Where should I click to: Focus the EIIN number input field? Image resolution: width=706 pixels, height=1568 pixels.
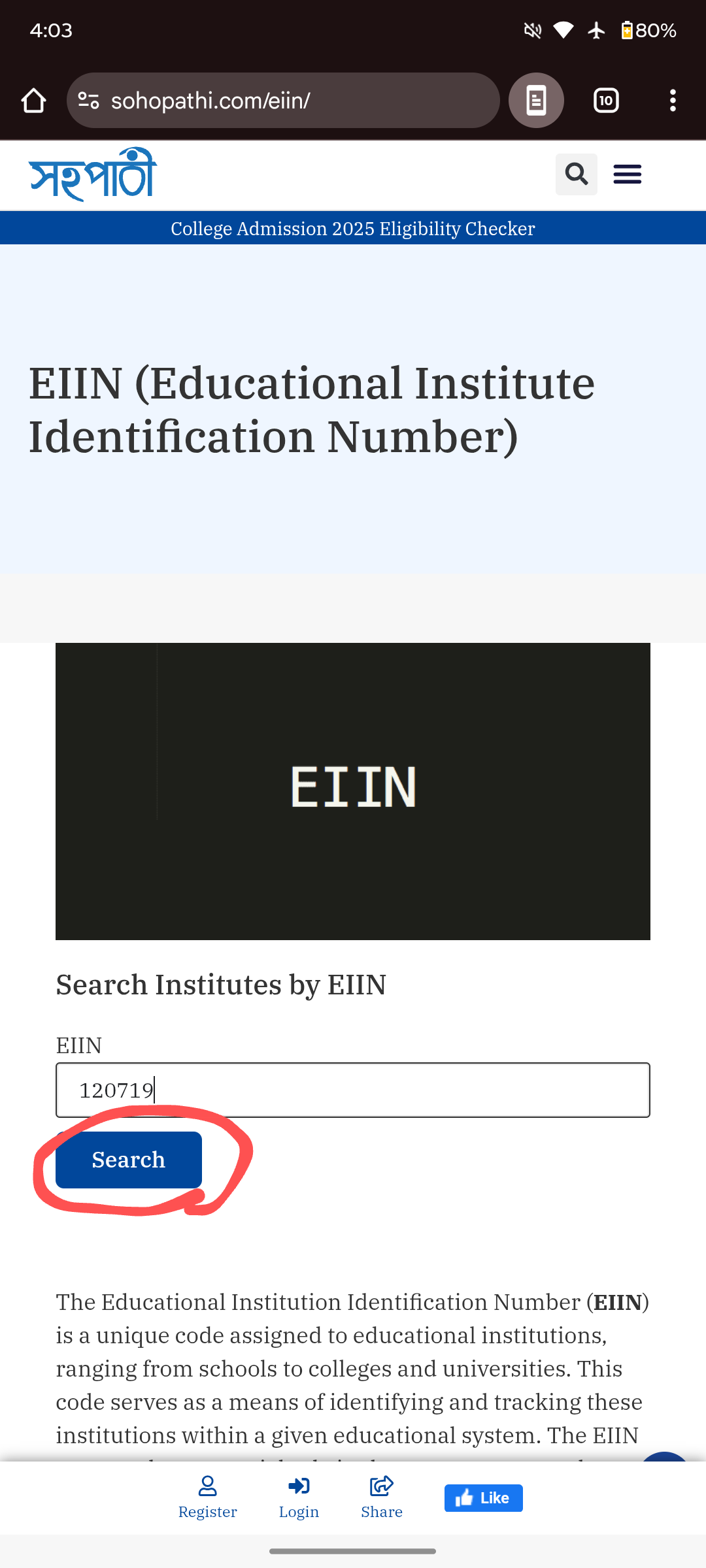pos(353,1090)
